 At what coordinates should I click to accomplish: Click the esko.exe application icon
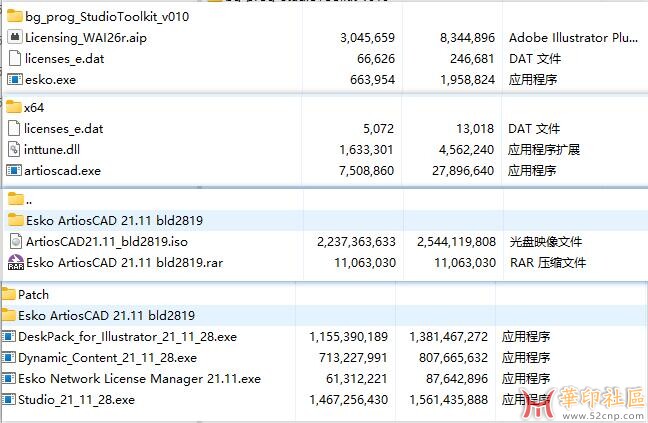(x=14, y=80)
